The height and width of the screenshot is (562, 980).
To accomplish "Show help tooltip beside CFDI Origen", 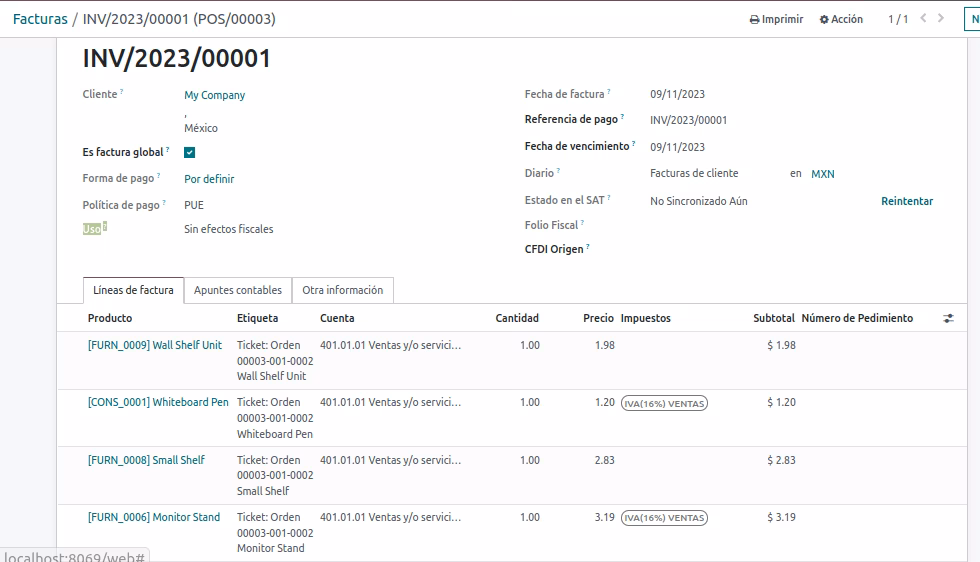I will [588, 246].
